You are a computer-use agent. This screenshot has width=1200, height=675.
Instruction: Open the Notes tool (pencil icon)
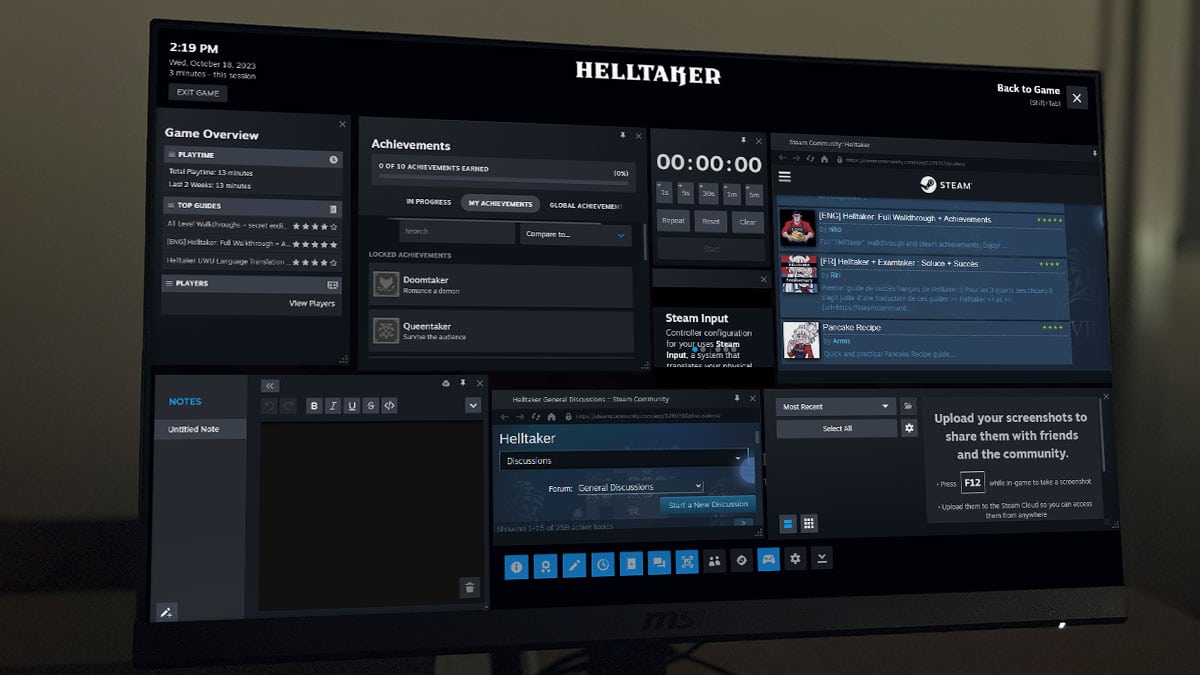573,565
